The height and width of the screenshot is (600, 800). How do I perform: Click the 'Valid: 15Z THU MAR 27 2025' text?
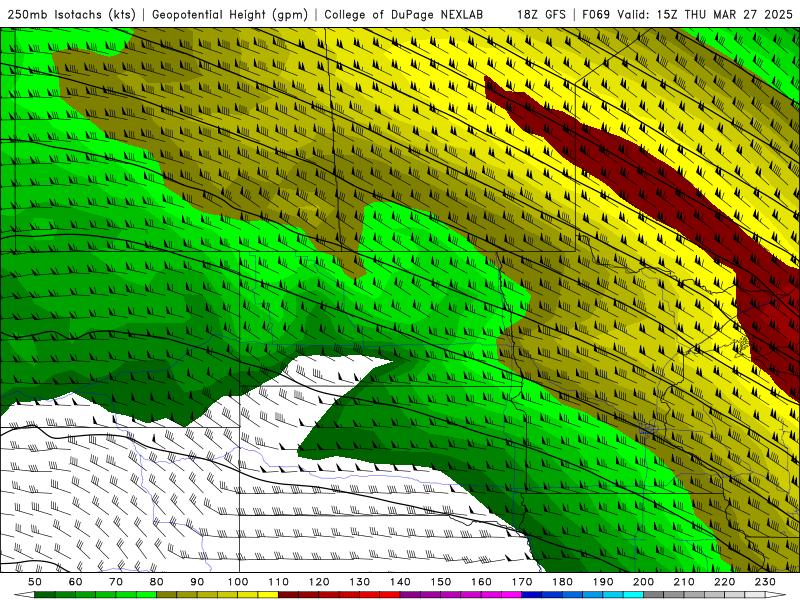click(x=705, y=14)
